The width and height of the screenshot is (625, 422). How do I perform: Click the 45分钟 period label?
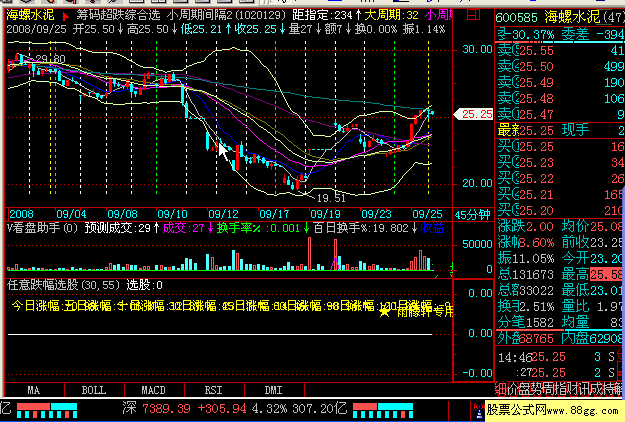[472, 215]
